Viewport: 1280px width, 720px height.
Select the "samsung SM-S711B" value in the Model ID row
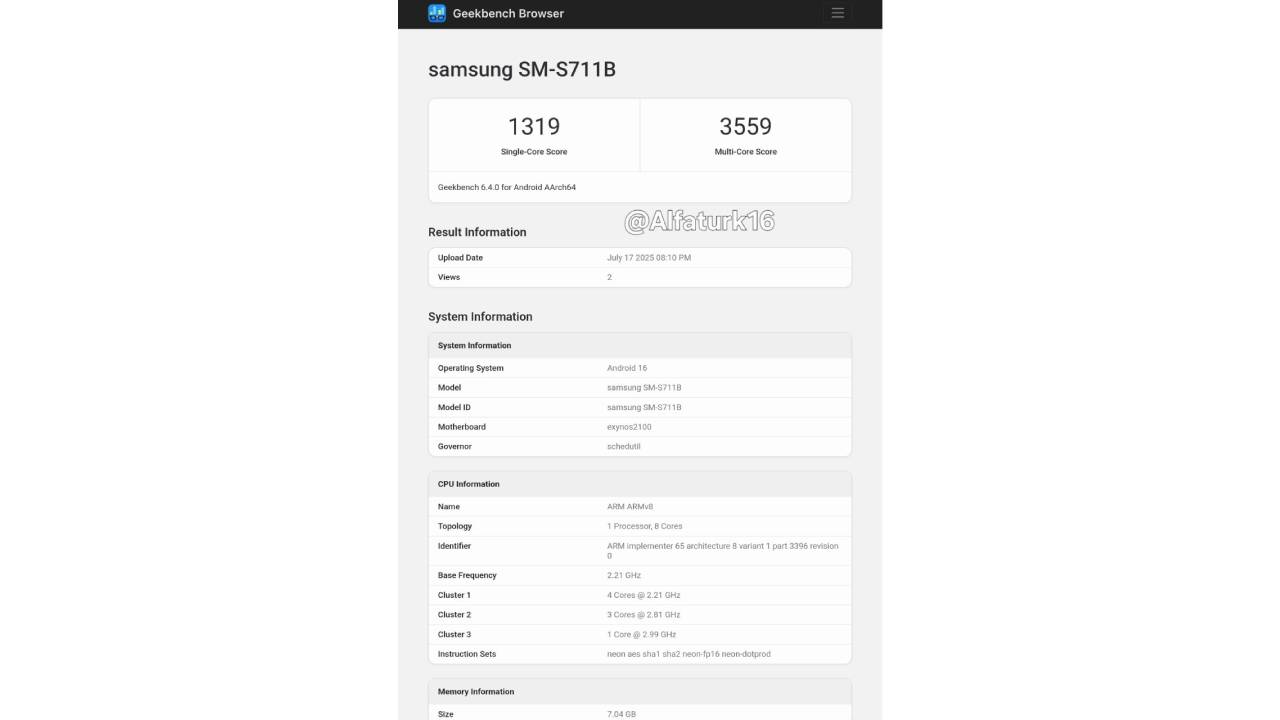point(644,407)
